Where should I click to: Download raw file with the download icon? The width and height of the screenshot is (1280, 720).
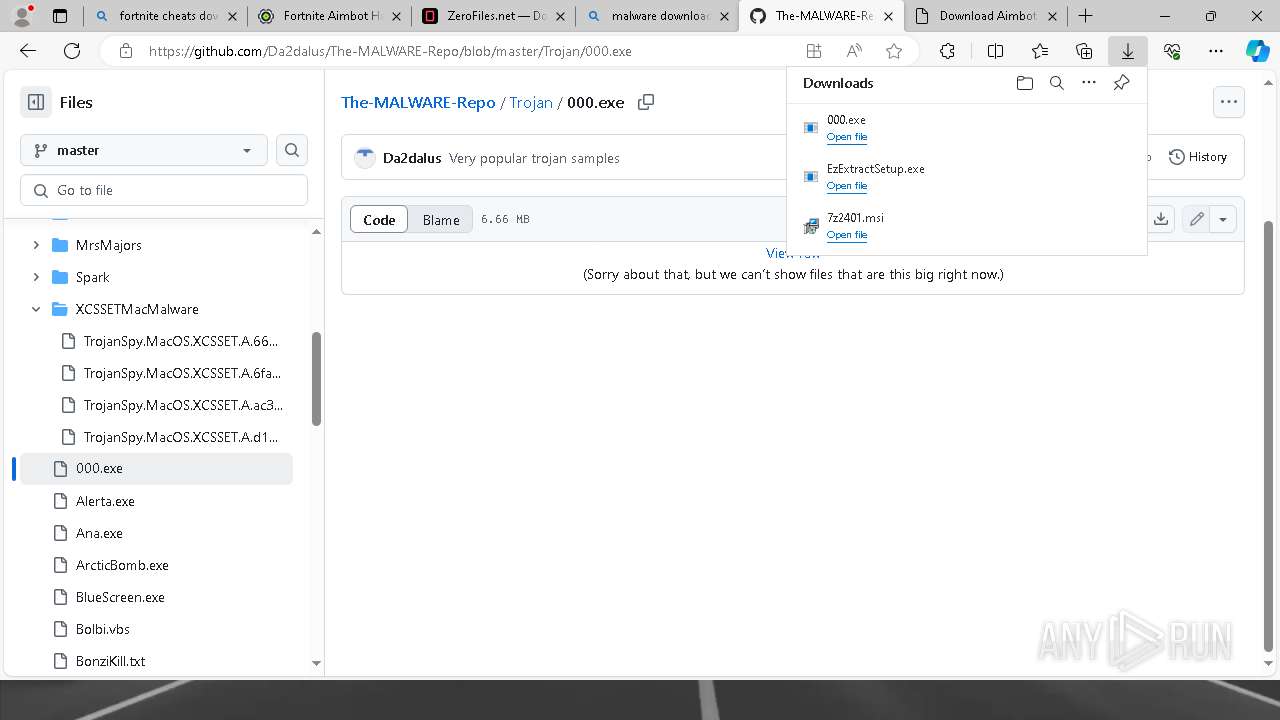click(1160, 219)
